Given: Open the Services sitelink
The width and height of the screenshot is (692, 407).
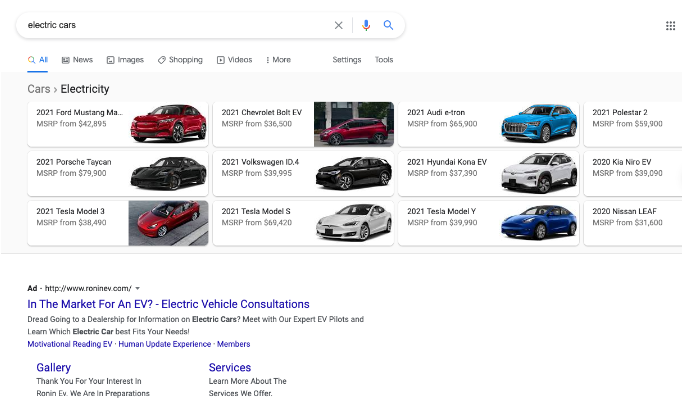Looking at the screenshot, I should click(x=229, y=368).
